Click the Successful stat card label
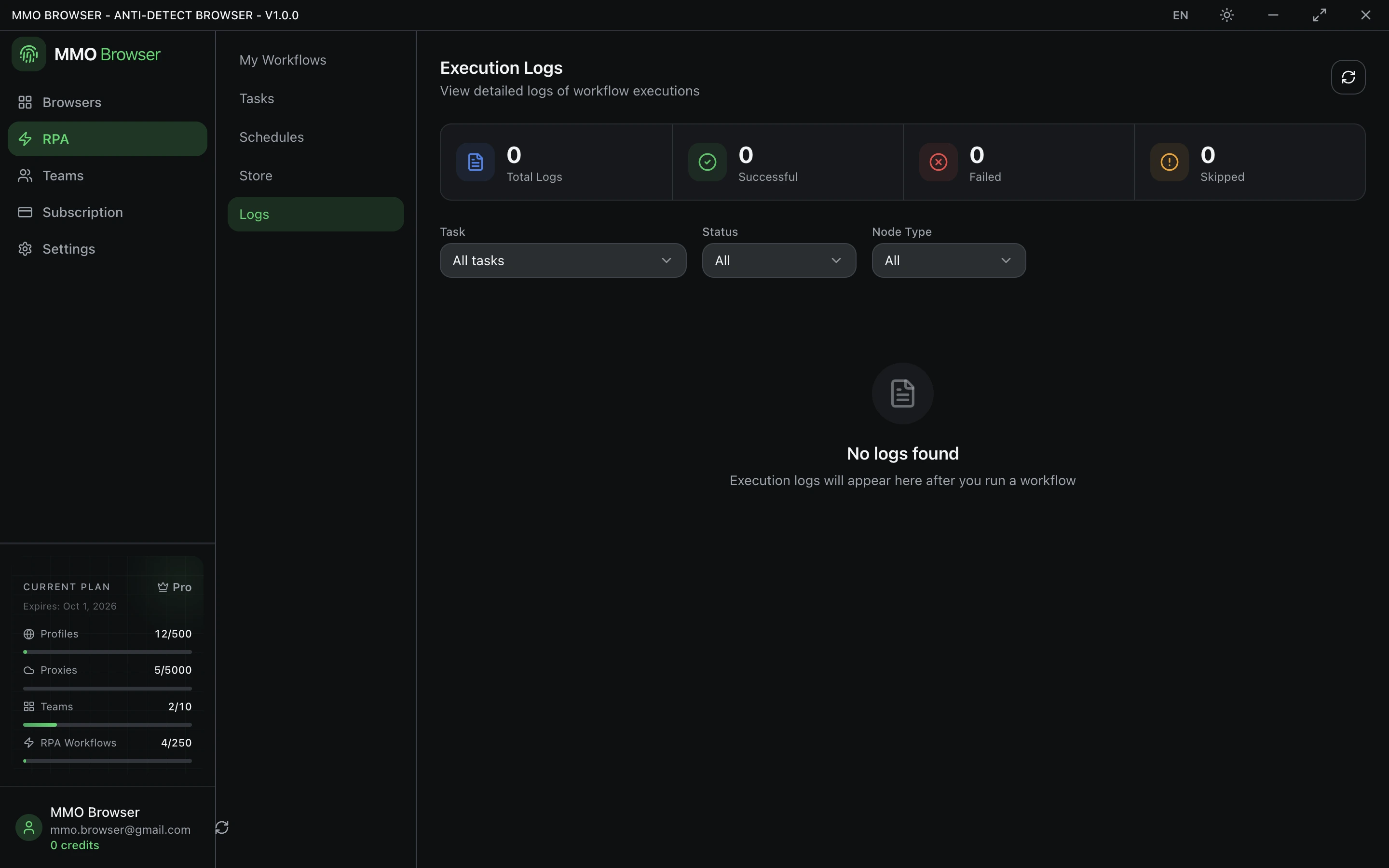Viewport: 1389px width, 868px height. pyautogui.click(x=768, y=177)
